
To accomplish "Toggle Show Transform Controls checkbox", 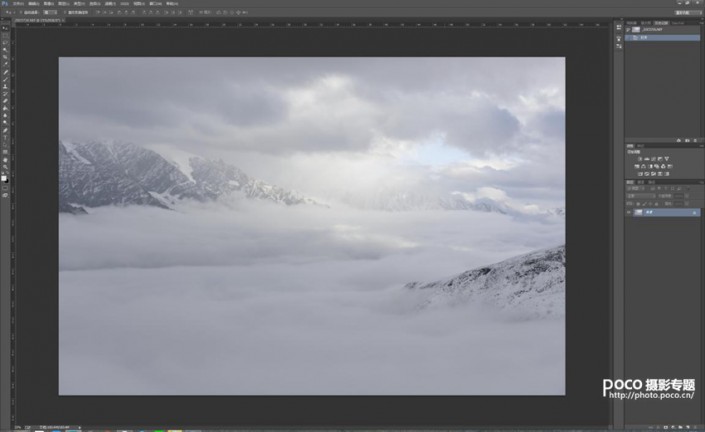I will (x=67, y=12).
